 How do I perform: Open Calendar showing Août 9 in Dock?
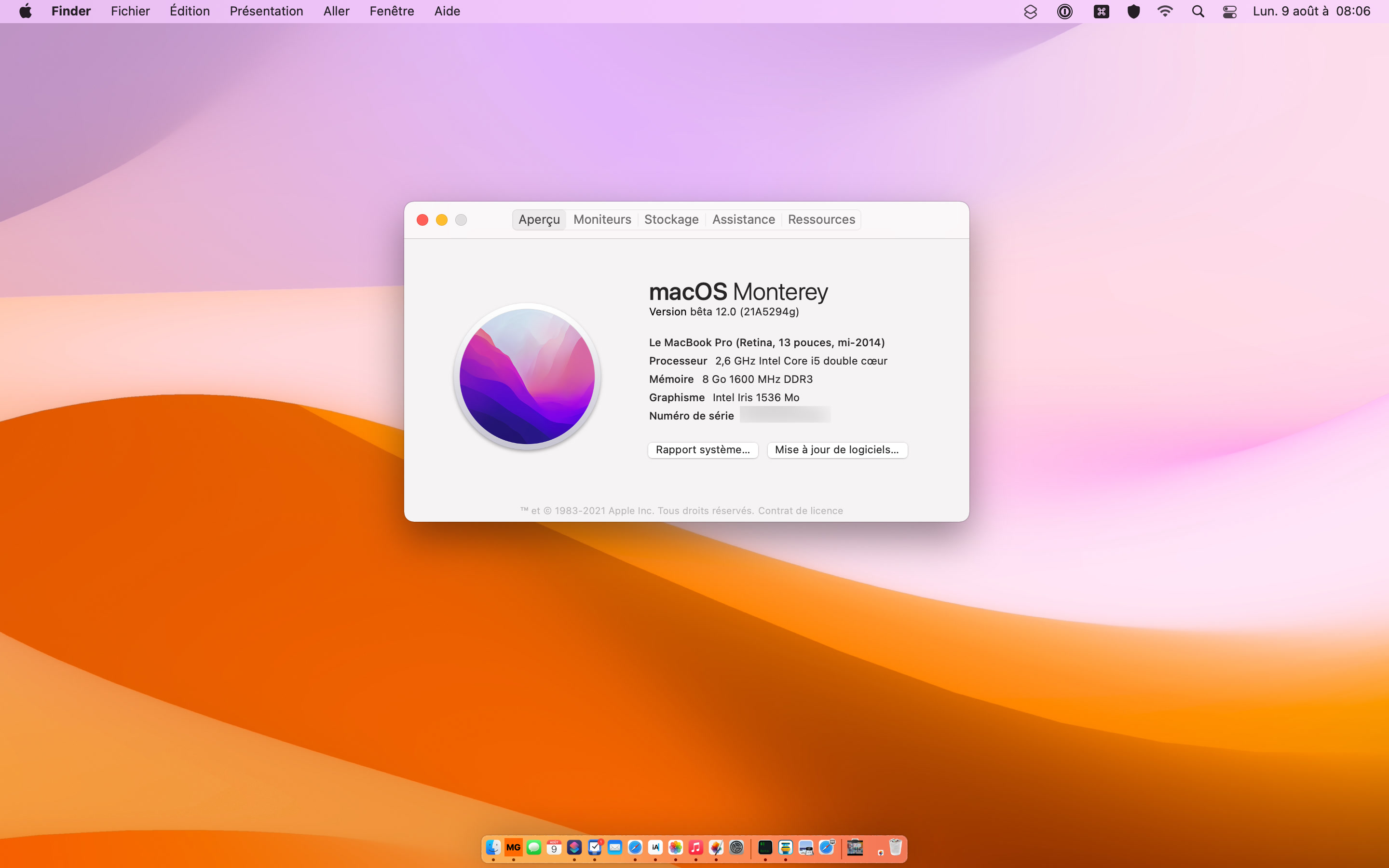click(x=554, y=847)
